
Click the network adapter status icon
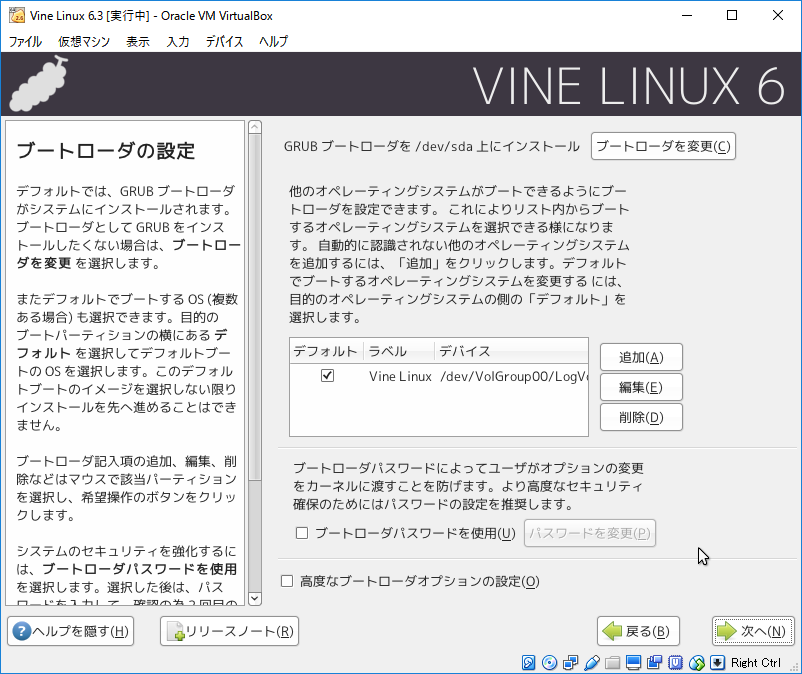(x=570, y=663)
